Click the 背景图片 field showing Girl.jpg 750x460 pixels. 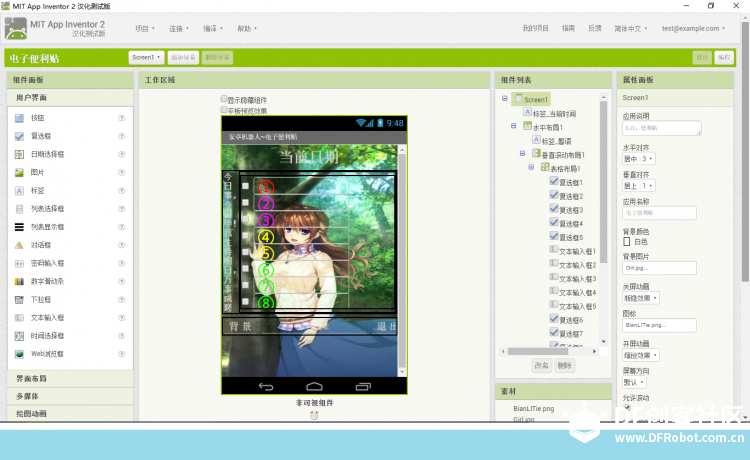[x=659, y=268]
